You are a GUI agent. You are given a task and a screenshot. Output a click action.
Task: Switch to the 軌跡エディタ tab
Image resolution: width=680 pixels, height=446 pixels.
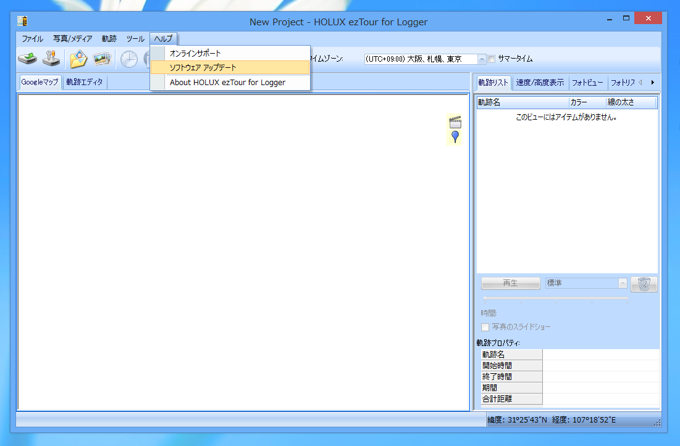point(85,82)
